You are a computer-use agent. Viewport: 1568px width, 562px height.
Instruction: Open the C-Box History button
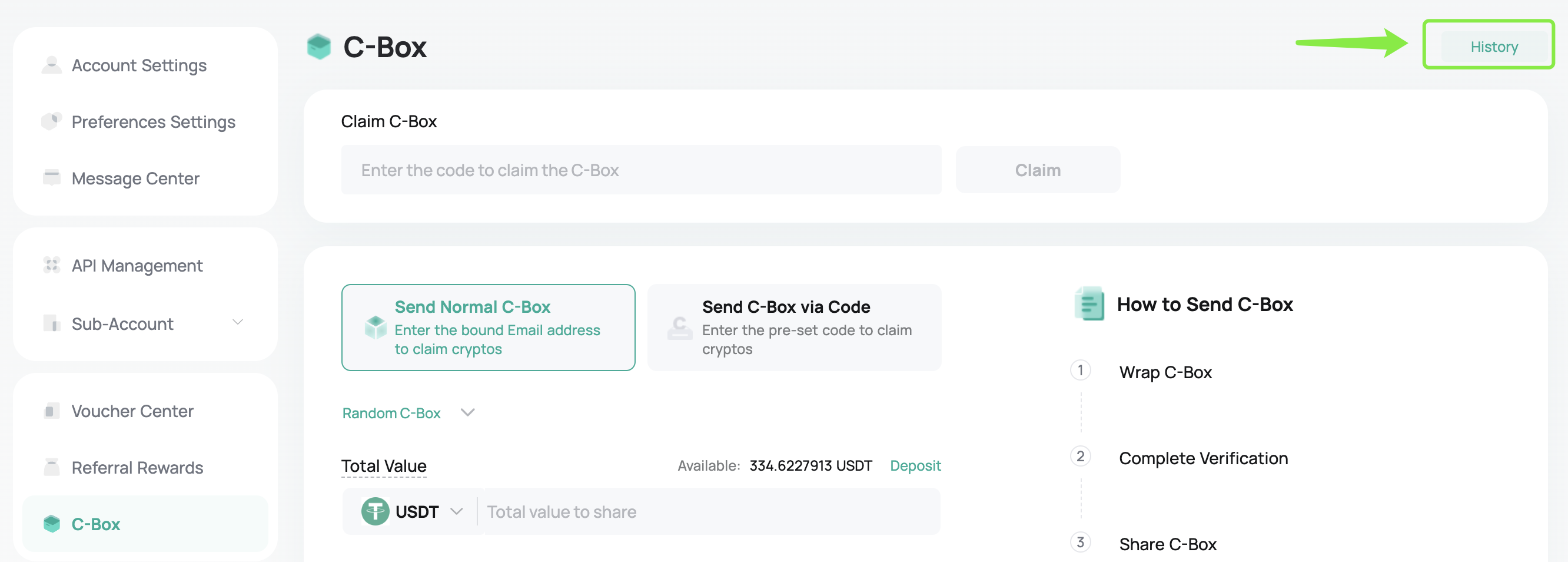1494,47
